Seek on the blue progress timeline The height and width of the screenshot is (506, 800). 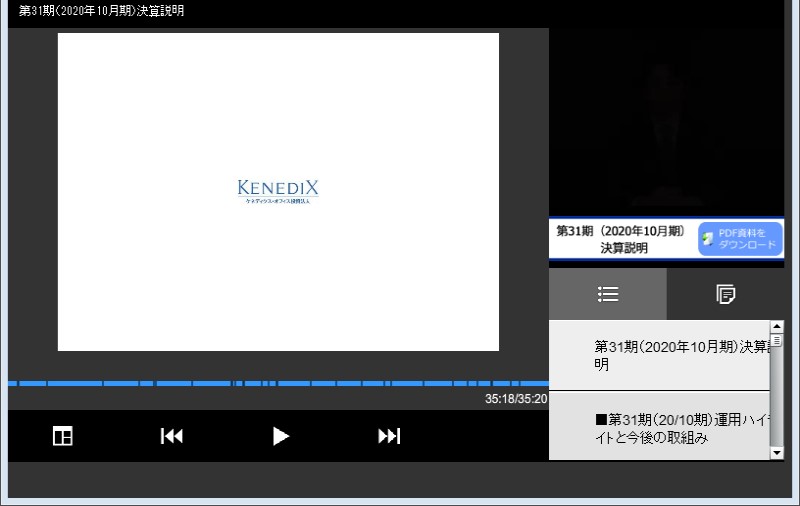click(x=278, y=383)
